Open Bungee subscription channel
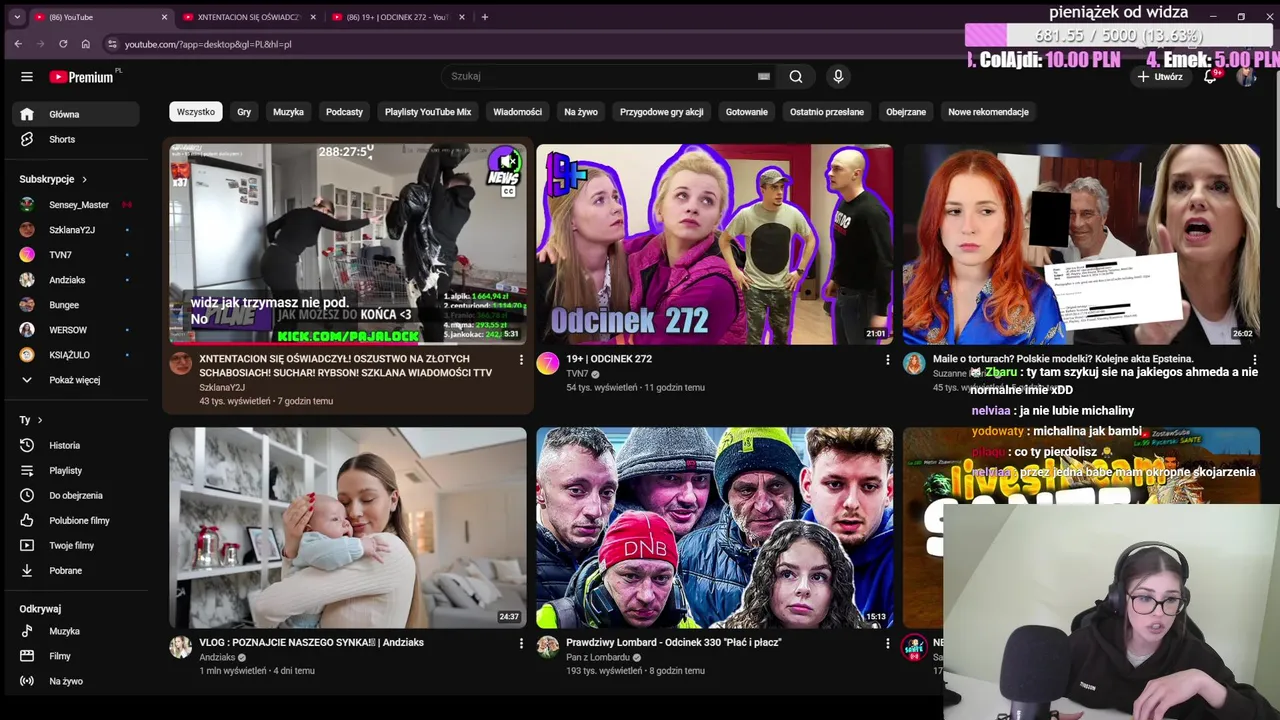The width and height of the screenshot is (1280, 720). click(76, 305)
